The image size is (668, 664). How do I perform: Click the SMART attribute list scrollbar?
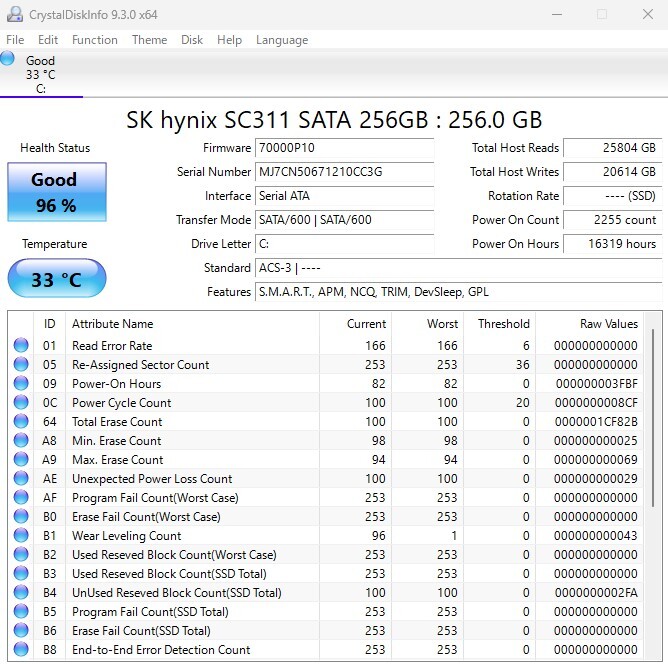coord(653,486)
